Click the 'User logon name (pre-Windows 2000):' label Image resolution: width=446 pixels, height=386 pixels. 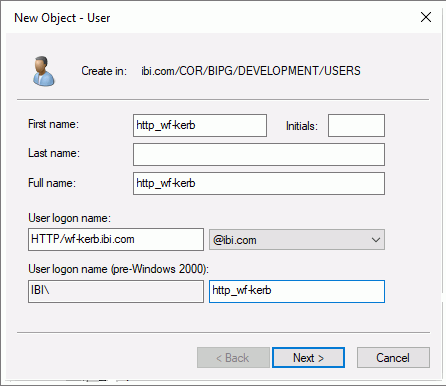(118, 269)
